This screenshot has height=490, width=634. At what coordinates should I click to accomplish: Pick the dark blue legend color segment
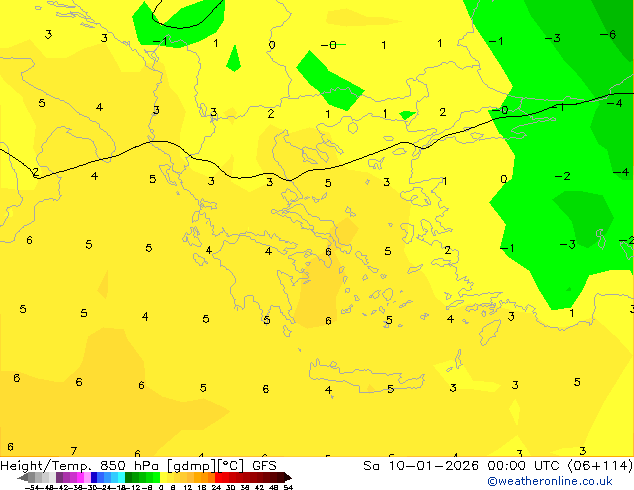point(94,478)
